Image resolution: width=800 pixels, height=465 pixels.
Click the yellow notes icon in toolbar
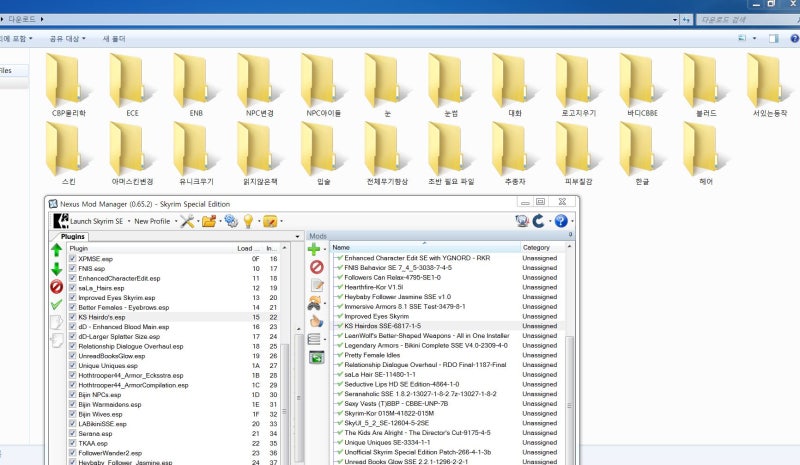270,221
